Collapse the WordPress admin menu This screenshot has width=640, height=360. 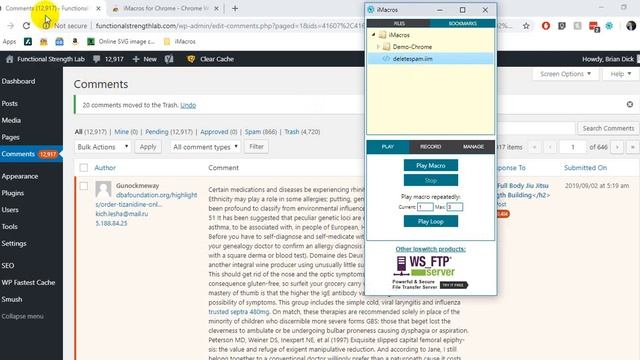(x=22, y=316)
